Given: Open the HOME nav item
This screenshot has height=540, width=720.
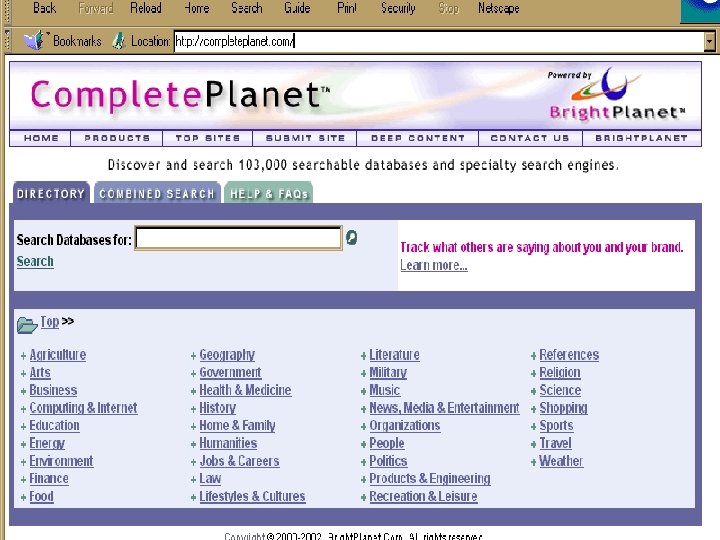Looking at the screenshot, I should 41,138.
